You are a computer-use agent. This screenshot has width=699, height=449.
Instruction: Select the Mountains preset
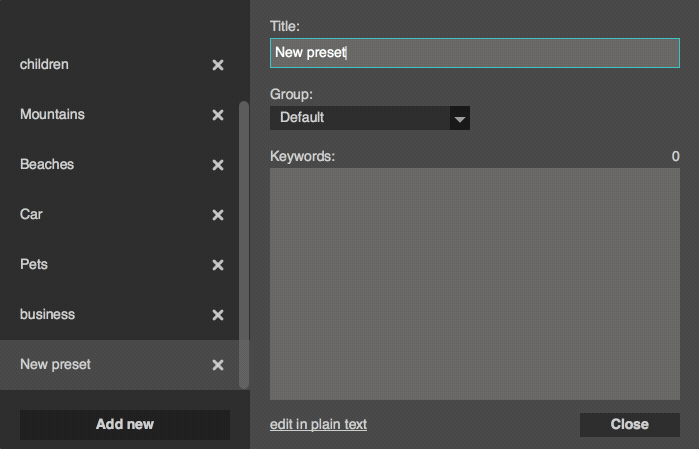tap(119, 115)
